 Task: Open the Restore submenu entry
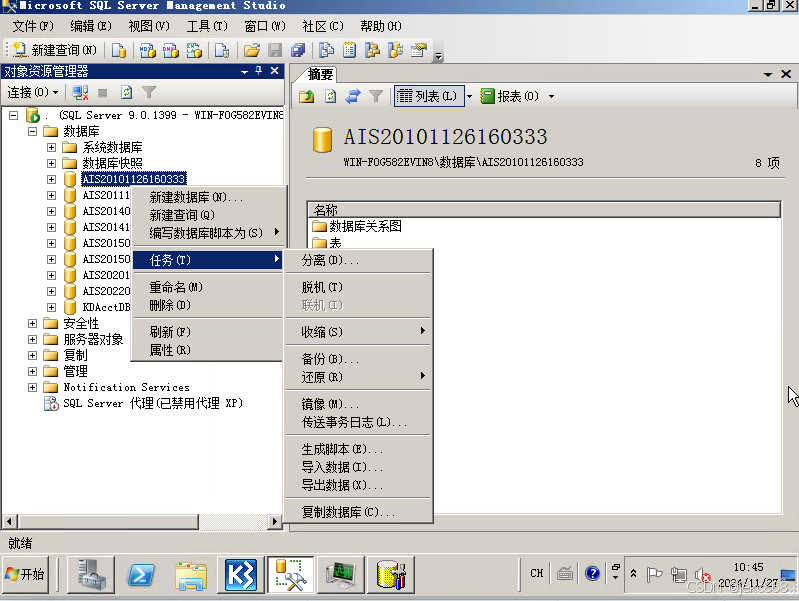tap(358, 377)
